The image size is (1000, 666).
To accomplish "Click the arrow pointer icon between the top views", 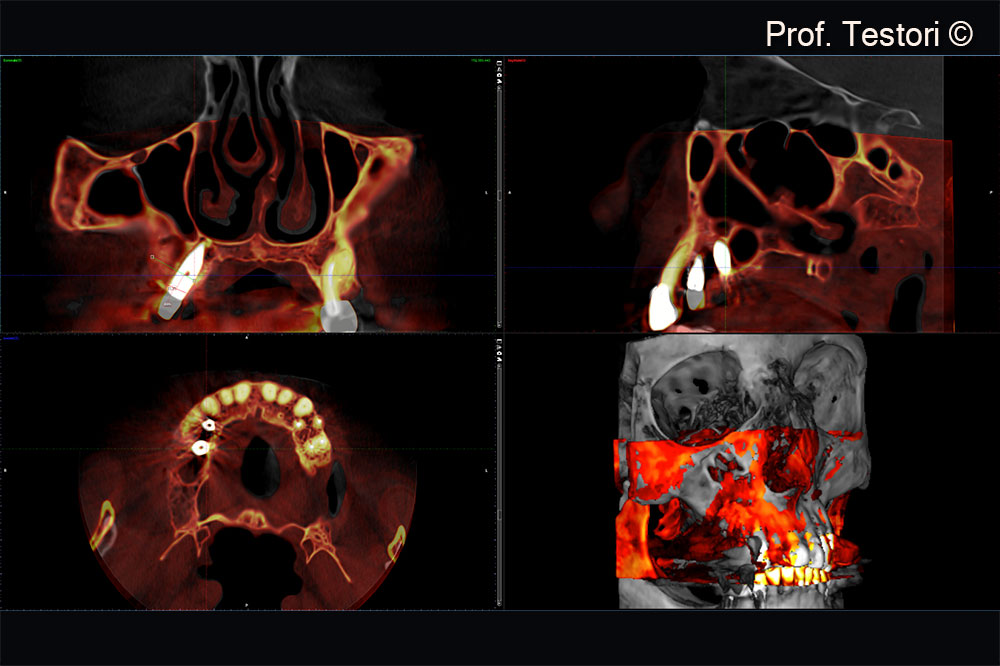I will tap(499, 81).
